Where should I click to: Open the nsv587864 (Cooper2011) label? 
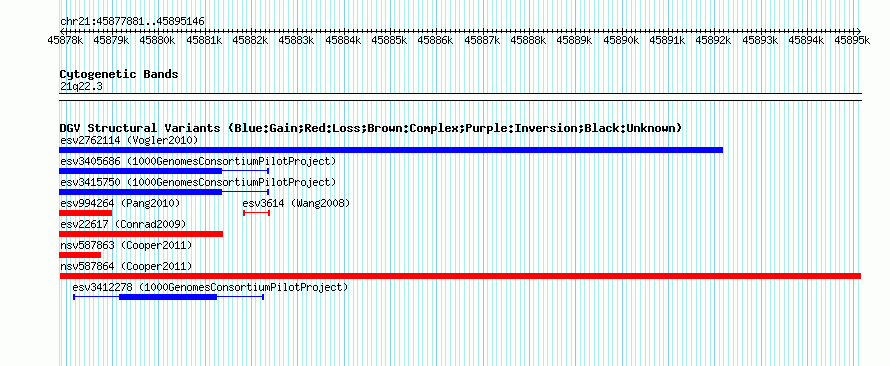126,266
